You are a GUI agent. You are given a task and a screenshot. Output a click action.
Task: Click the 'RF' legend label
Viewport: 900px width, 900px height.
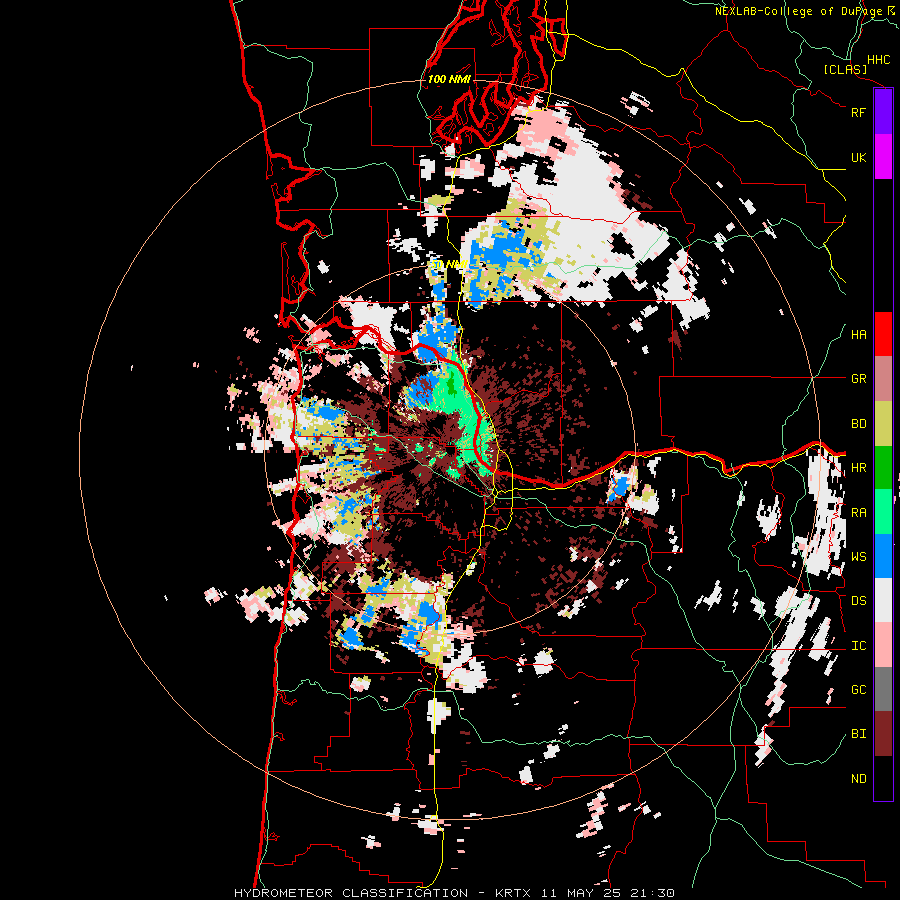pos(858,112)
